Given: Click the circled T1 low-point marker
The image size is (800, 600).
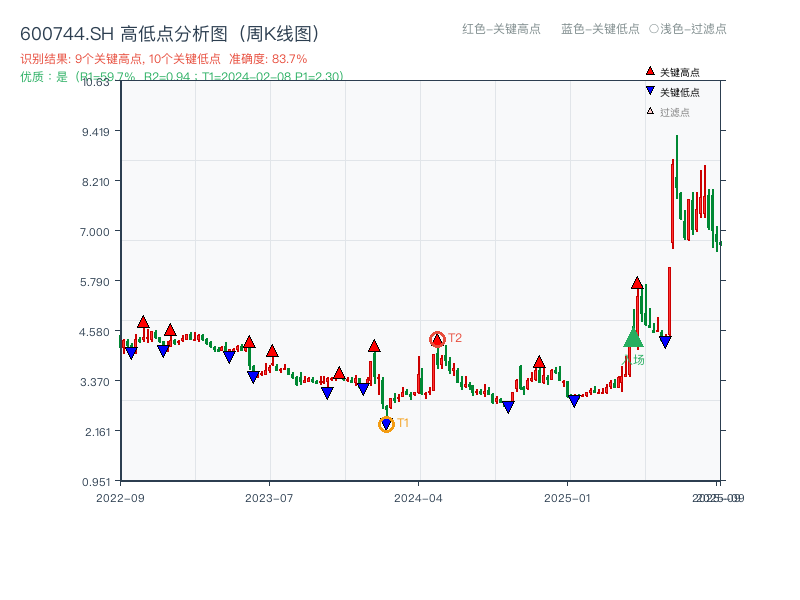Looking at the screenshot, I should click(386, 425).
